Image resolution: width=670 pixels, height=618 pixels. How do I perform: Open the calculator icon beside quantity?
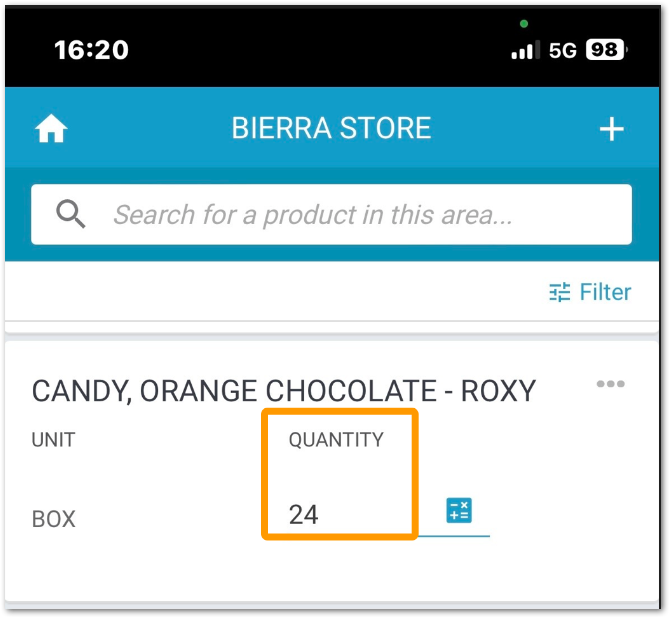pos(459,510)
